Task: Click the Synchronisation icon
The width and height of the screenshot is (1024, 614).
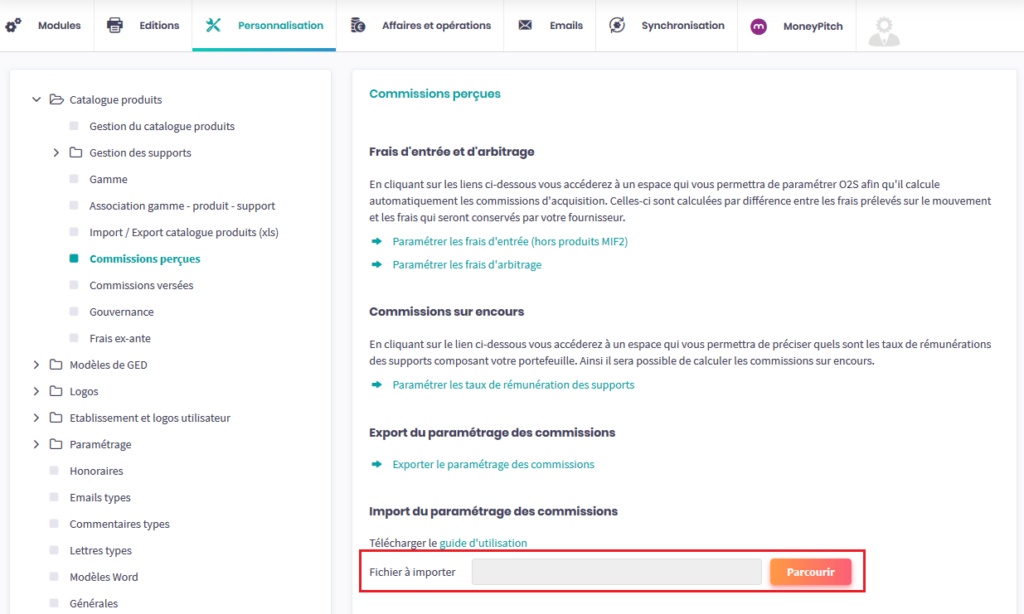Action: coord(617,25)
